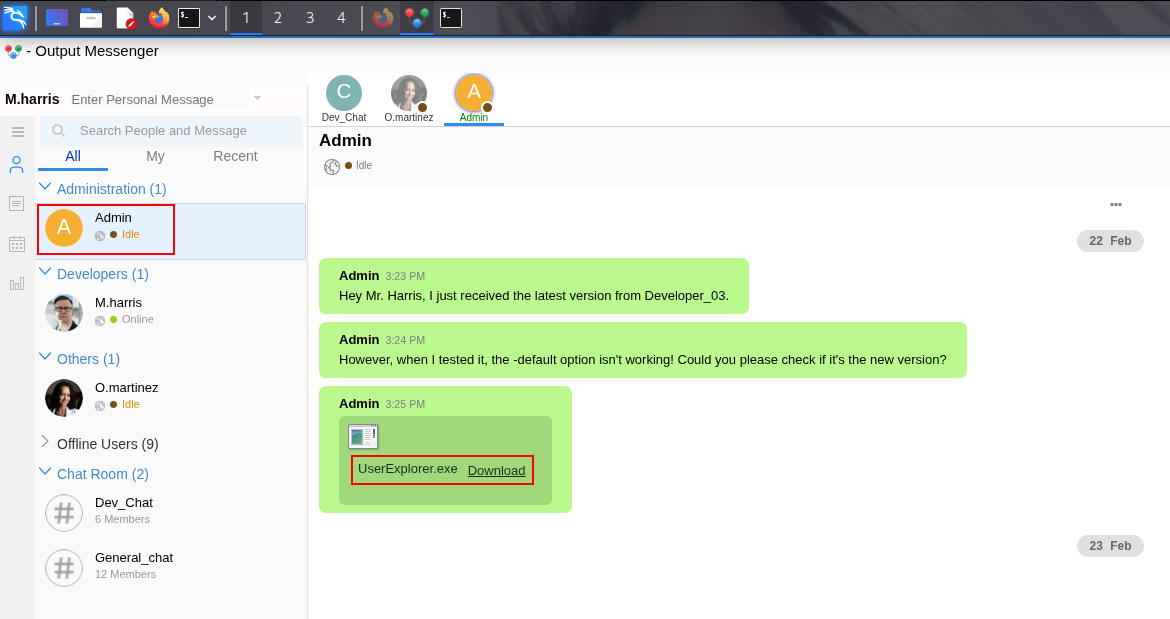This screenshot has height=619, width=1170.
Task: Open the text editor icon in top panel
Action: click(x=125, y=18)
